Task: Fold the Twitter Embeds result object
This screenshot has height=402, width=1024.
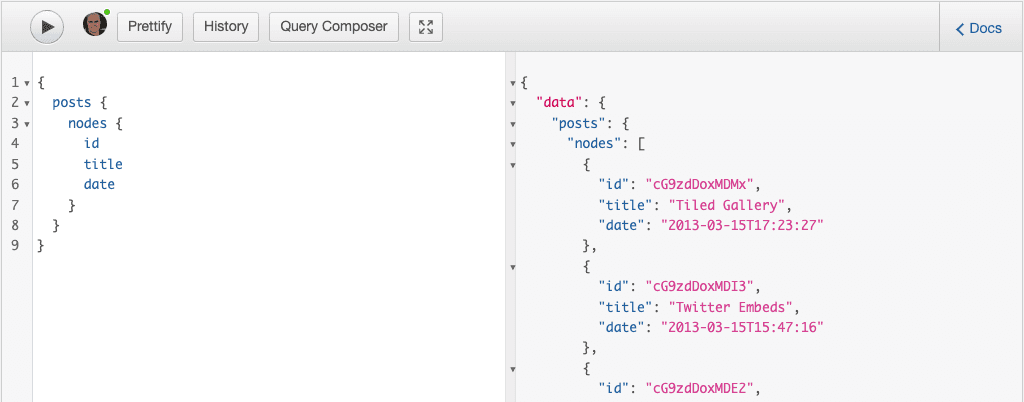Action: pyautogui.click(x=512, y=267)
